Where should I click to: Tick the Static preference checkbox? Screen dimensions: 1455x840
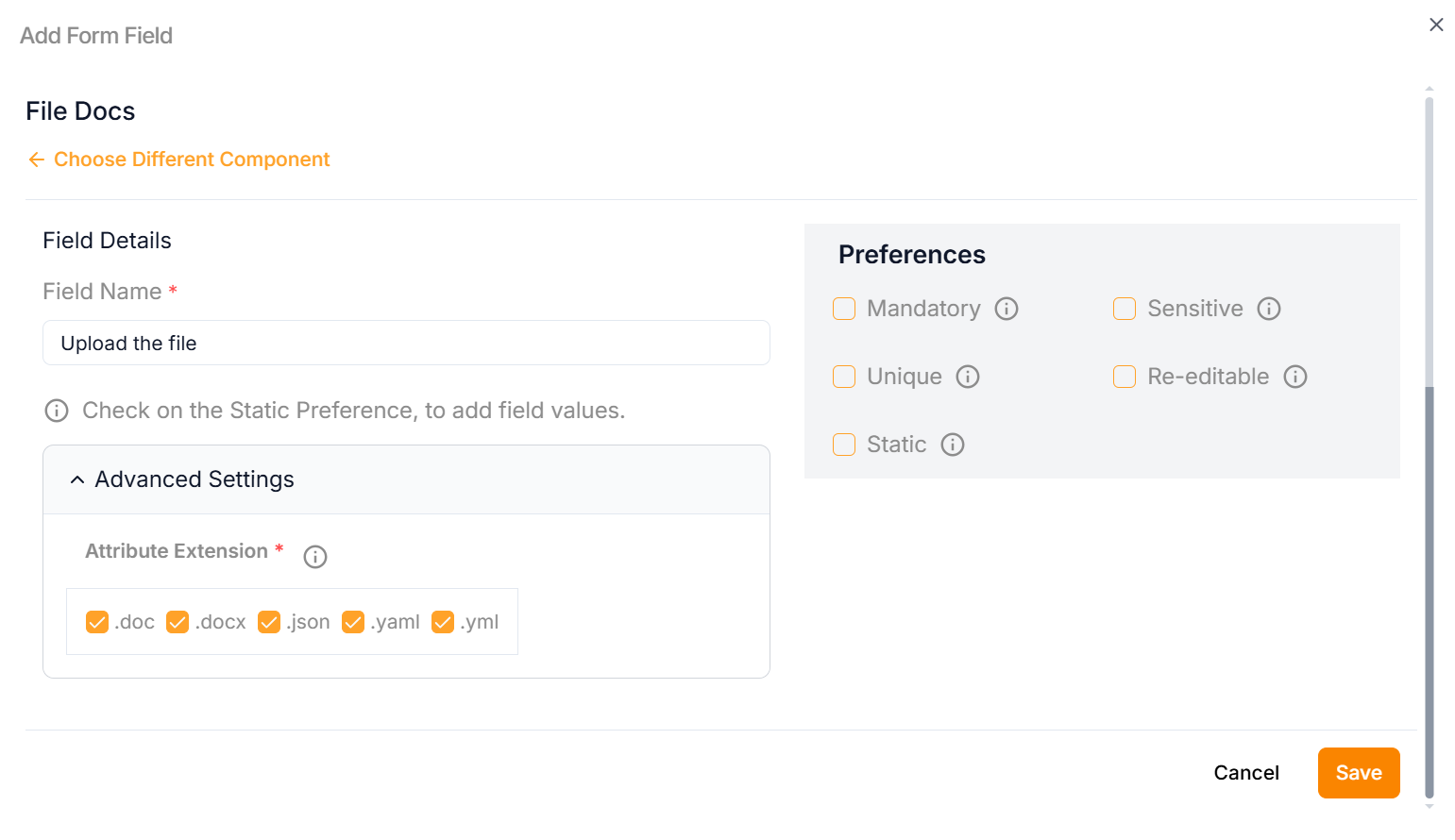(x=844, y=445)
